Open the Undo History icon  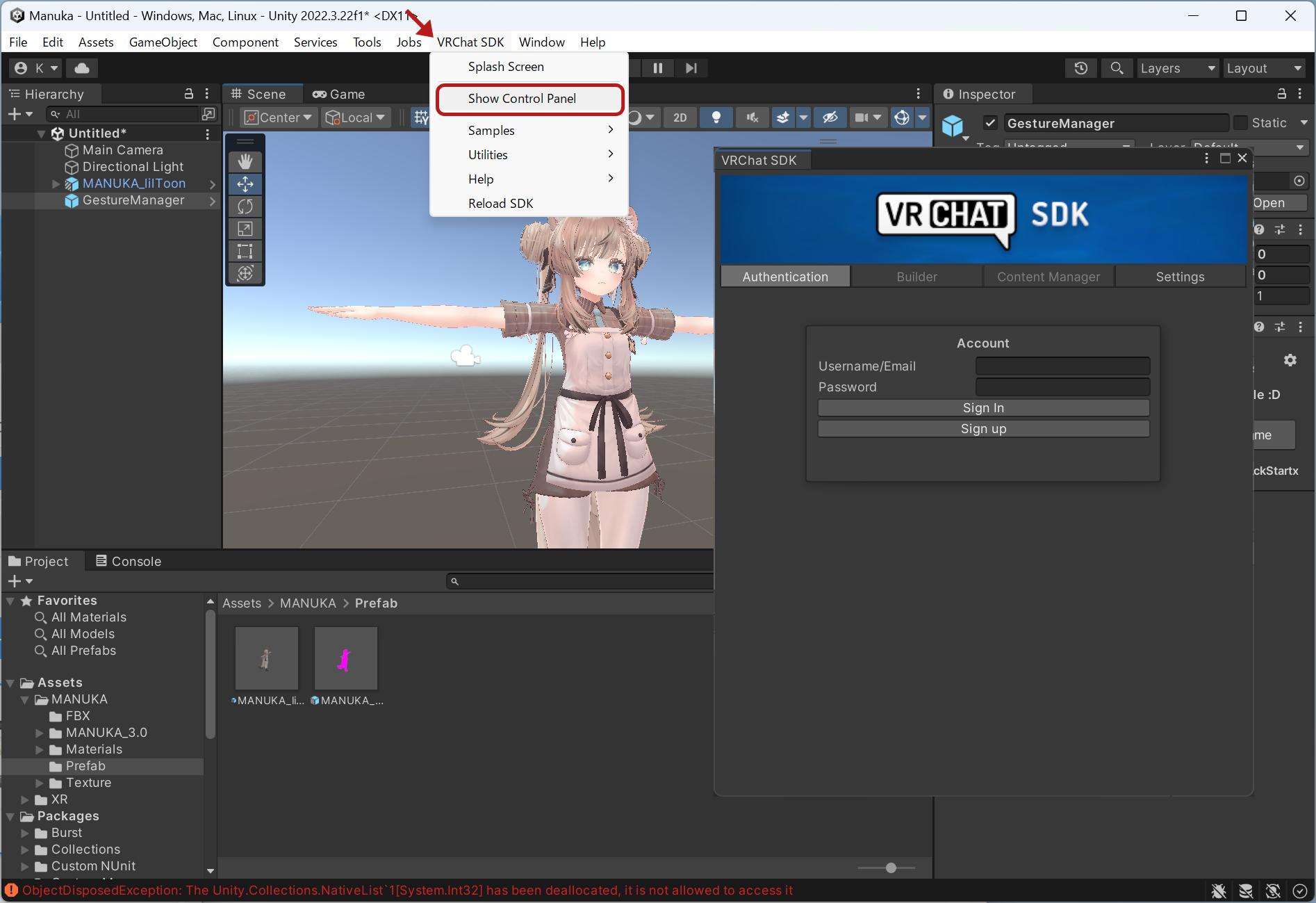1081,68
